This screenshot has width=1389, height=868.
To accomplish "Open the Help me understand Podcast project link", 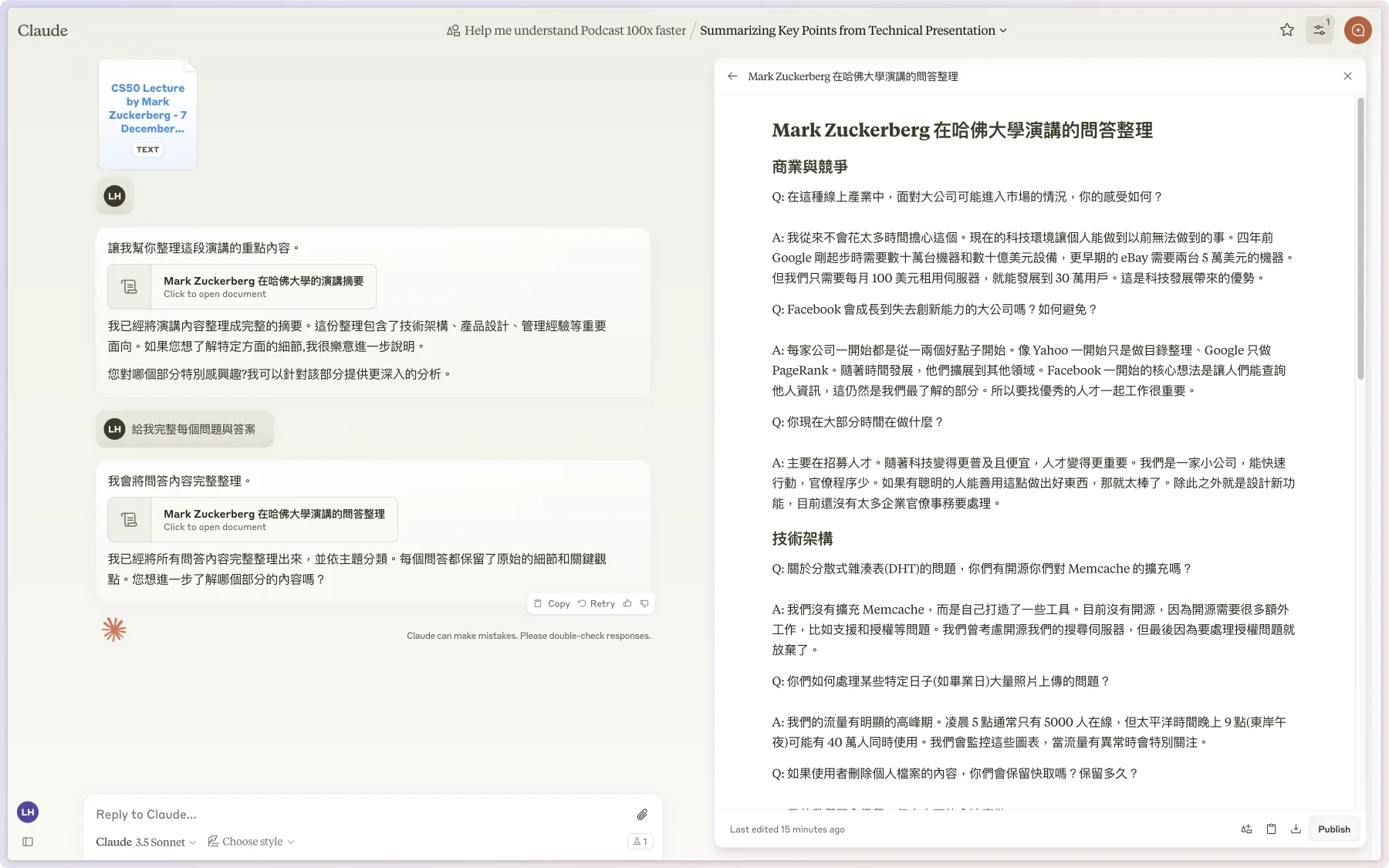I will 566,30.
